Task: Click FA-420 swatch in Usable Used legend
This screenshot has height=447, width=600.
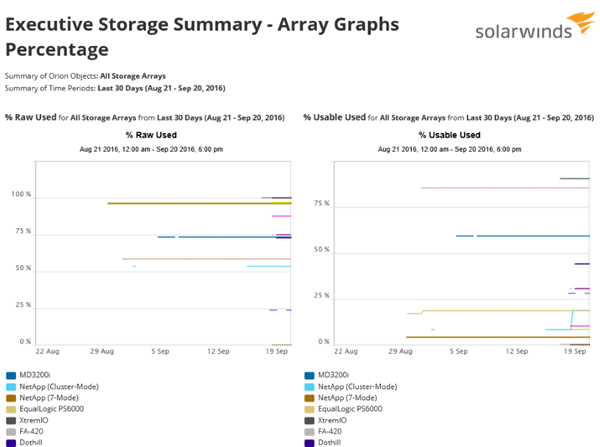Action: 310,431
